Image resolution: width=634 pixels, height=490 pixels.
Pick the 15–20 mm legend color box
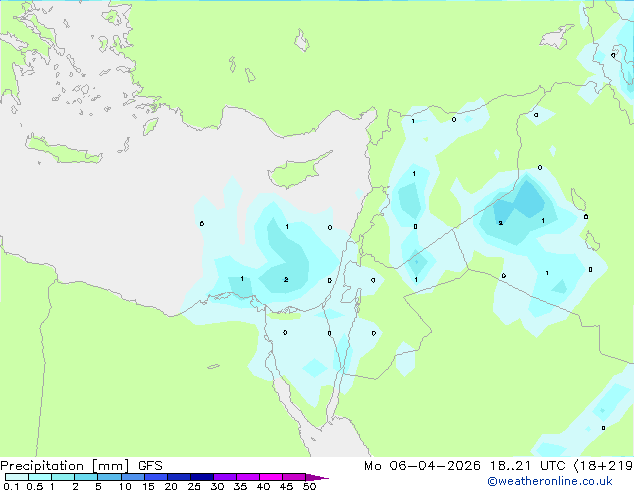coord(155,477)
